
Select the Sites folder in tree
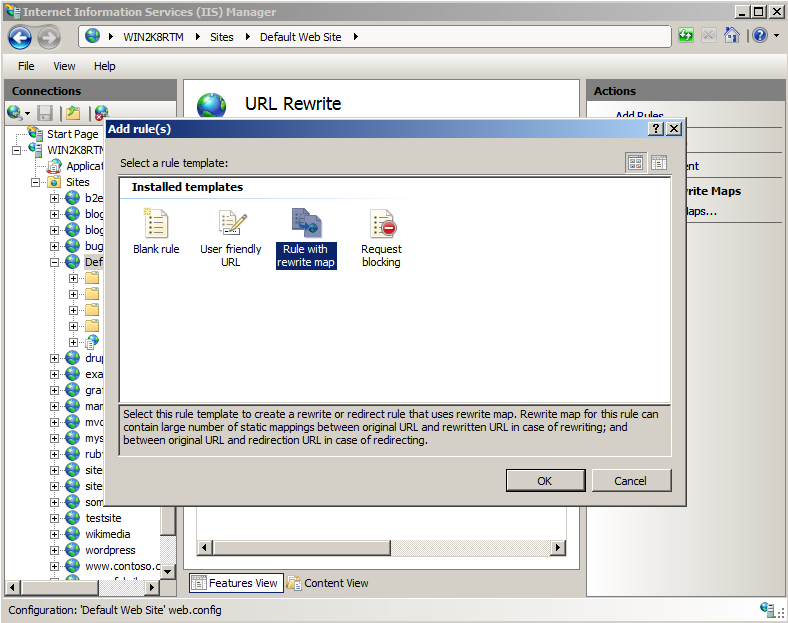tap(77, 182)
